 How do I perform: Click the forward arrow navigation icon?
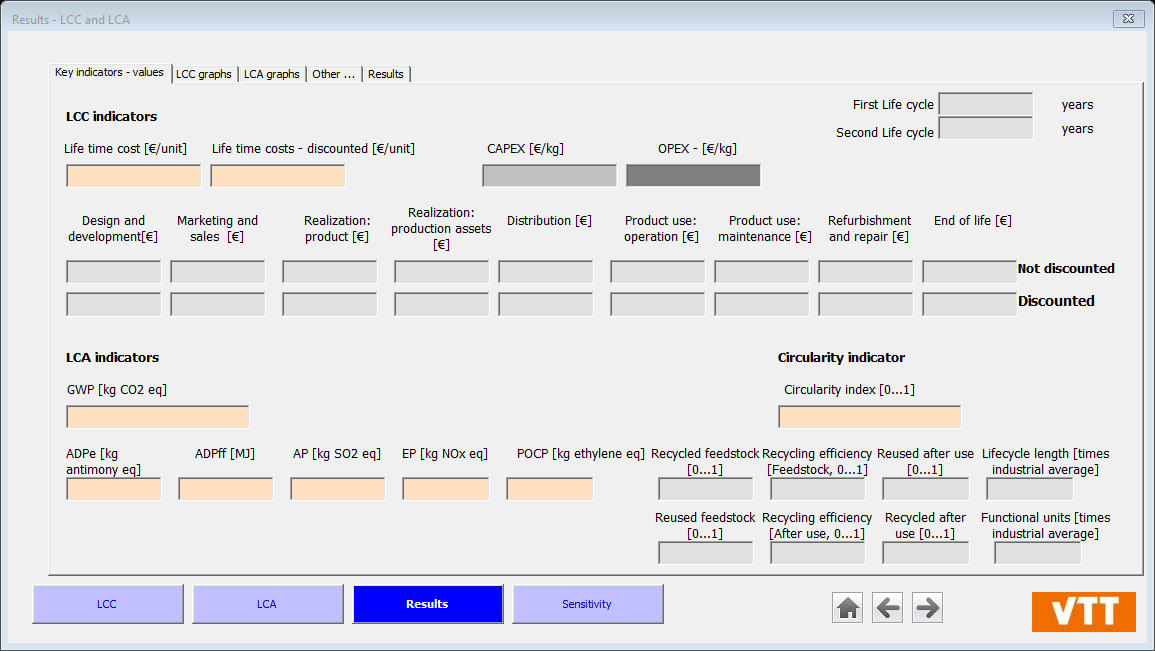tap(927, 608)
